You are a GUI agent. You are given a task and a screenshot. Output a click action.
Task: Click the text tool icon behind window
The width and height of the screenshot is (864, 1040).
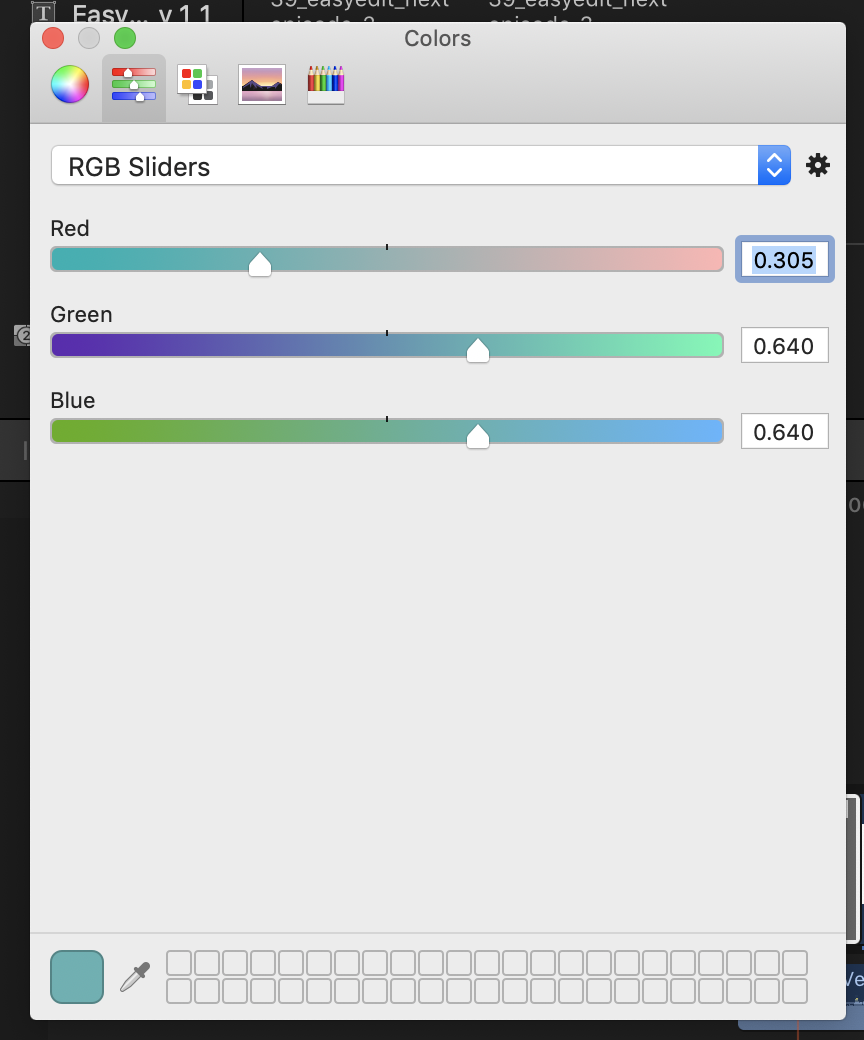[43, 14]
